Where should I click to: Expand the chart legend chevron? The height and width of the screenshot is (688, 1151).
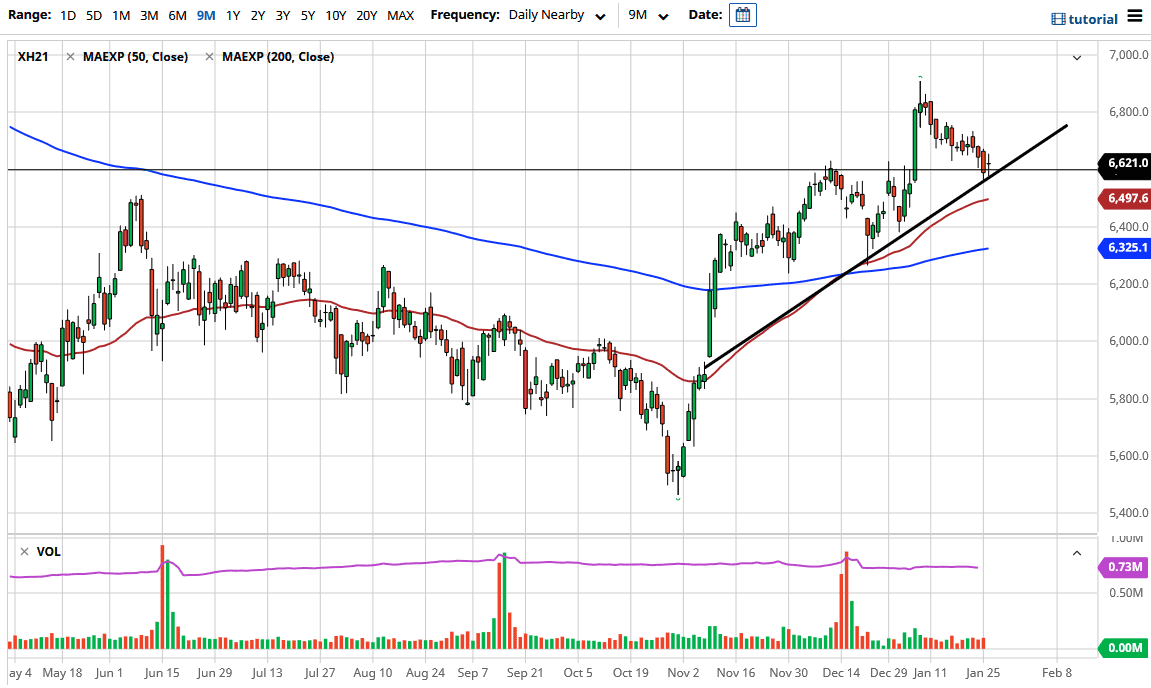(1077, 57)
